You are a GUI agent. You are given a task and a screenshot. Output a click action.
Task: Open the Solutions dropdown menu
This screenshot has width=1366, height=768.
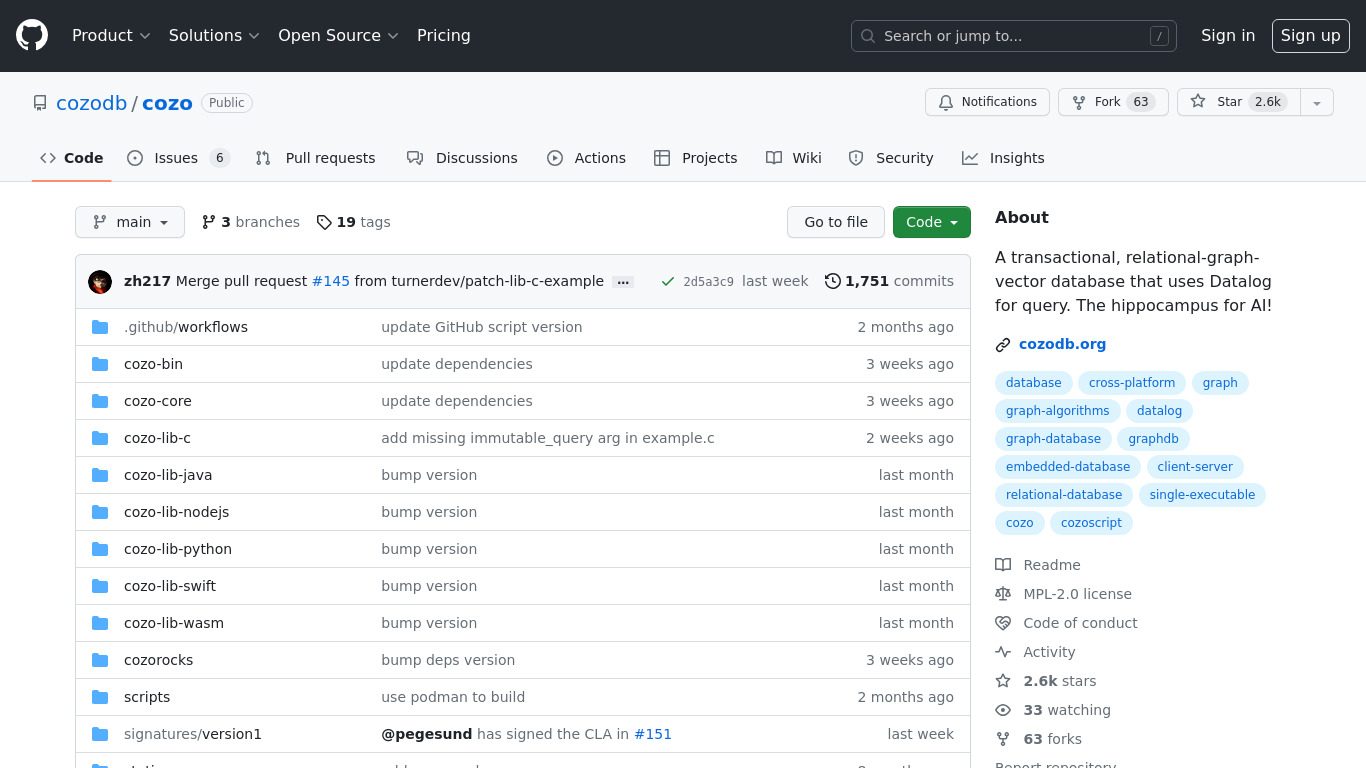214,36
